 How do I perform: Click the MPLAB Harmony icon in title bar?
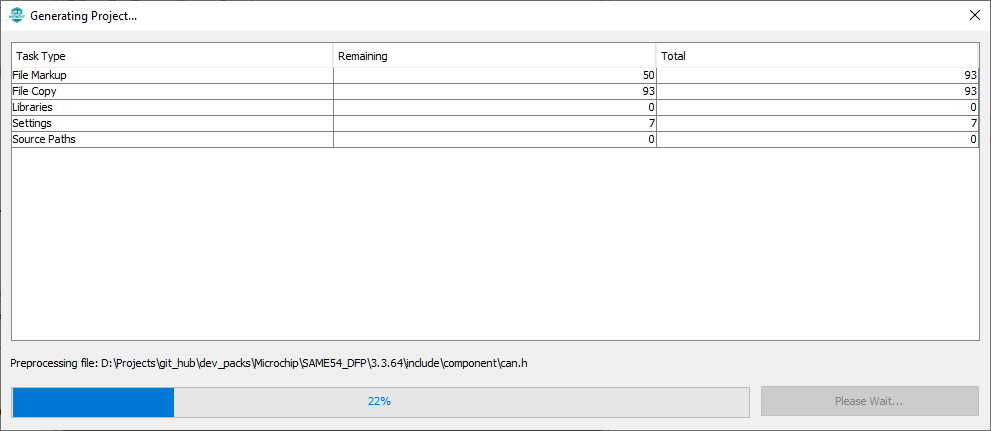(x=16, y=16)
